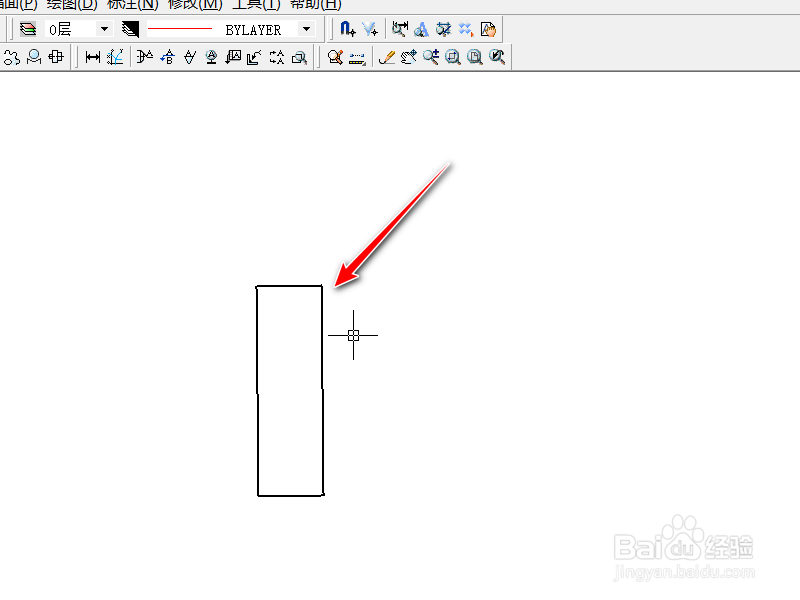
Task: Click the circle on pedestal icon
Action: click(x=34, y=57)
